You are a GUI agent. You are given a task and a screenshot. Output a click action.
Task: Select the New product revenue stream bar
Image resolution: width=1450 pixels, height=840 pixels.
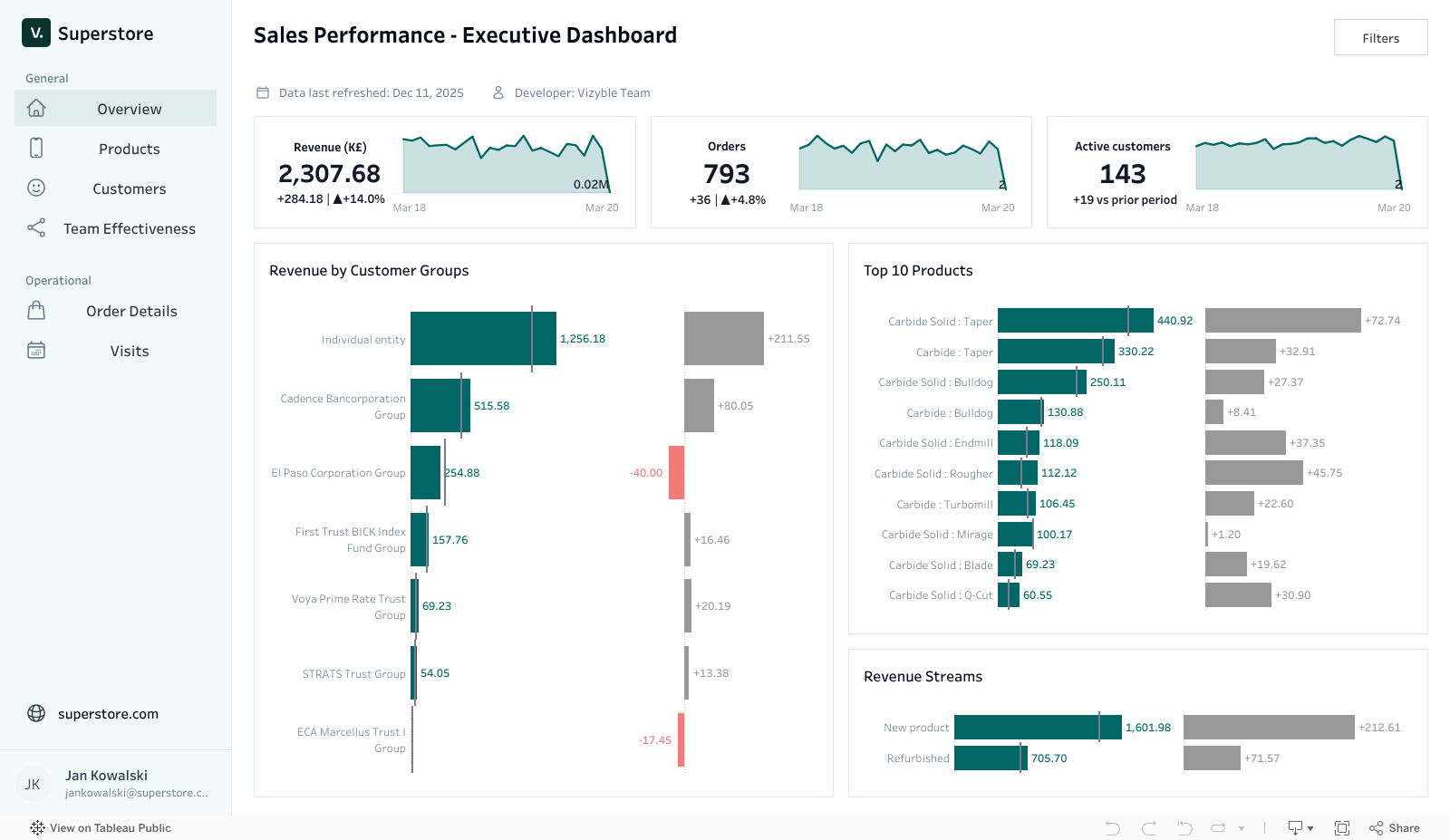coord(1026,728)
